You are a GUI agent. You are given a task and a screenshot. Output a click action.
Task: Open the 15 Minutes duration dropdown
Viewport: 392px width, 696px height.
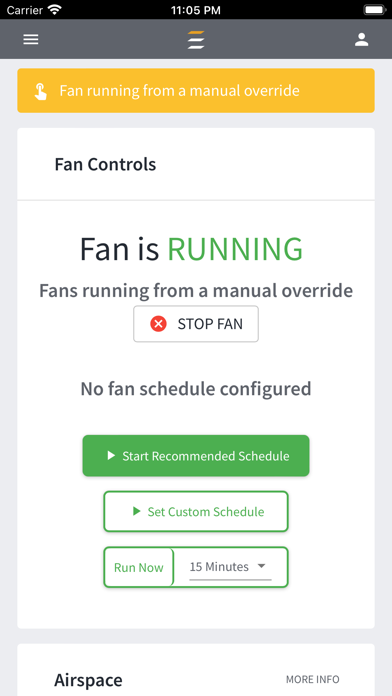coord(230,567)
